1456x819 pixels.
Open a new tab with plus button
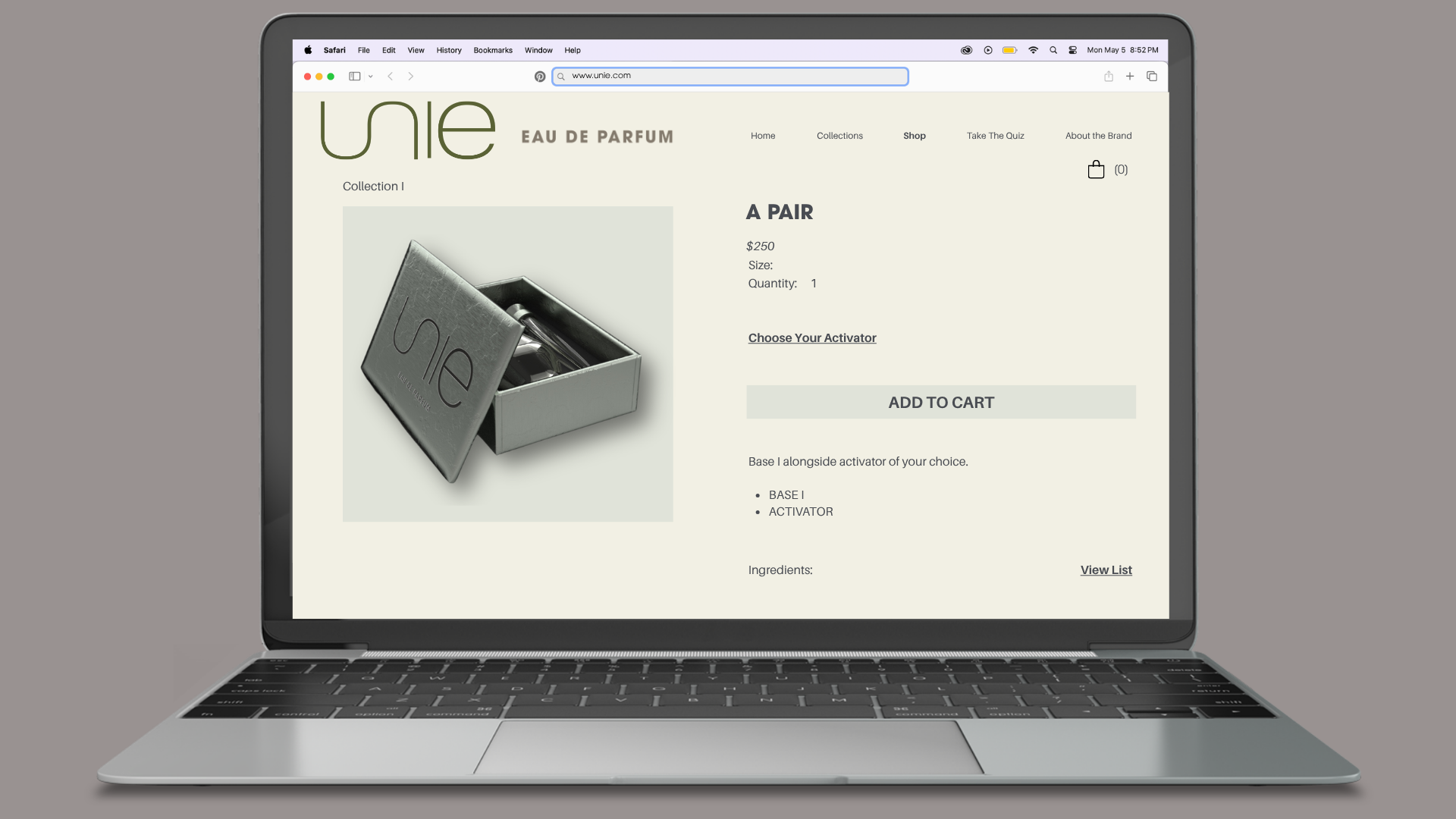[1130, 76]
